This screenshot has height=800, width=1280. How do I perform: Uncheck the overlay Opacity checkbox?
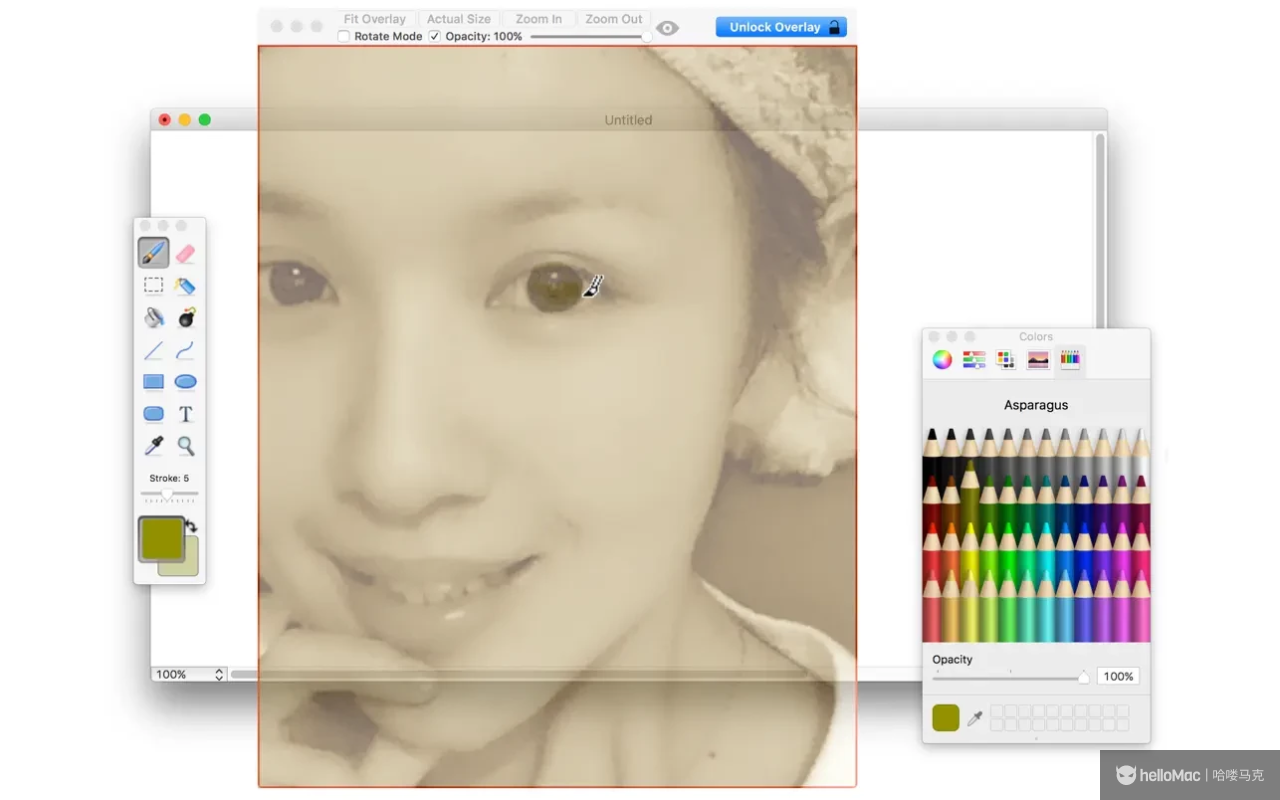434,36
